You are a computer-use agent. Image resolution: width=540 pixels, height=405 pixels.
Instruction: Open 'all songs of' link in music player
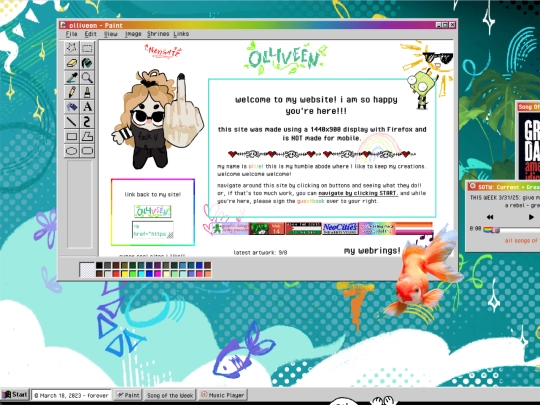point(522,240)
